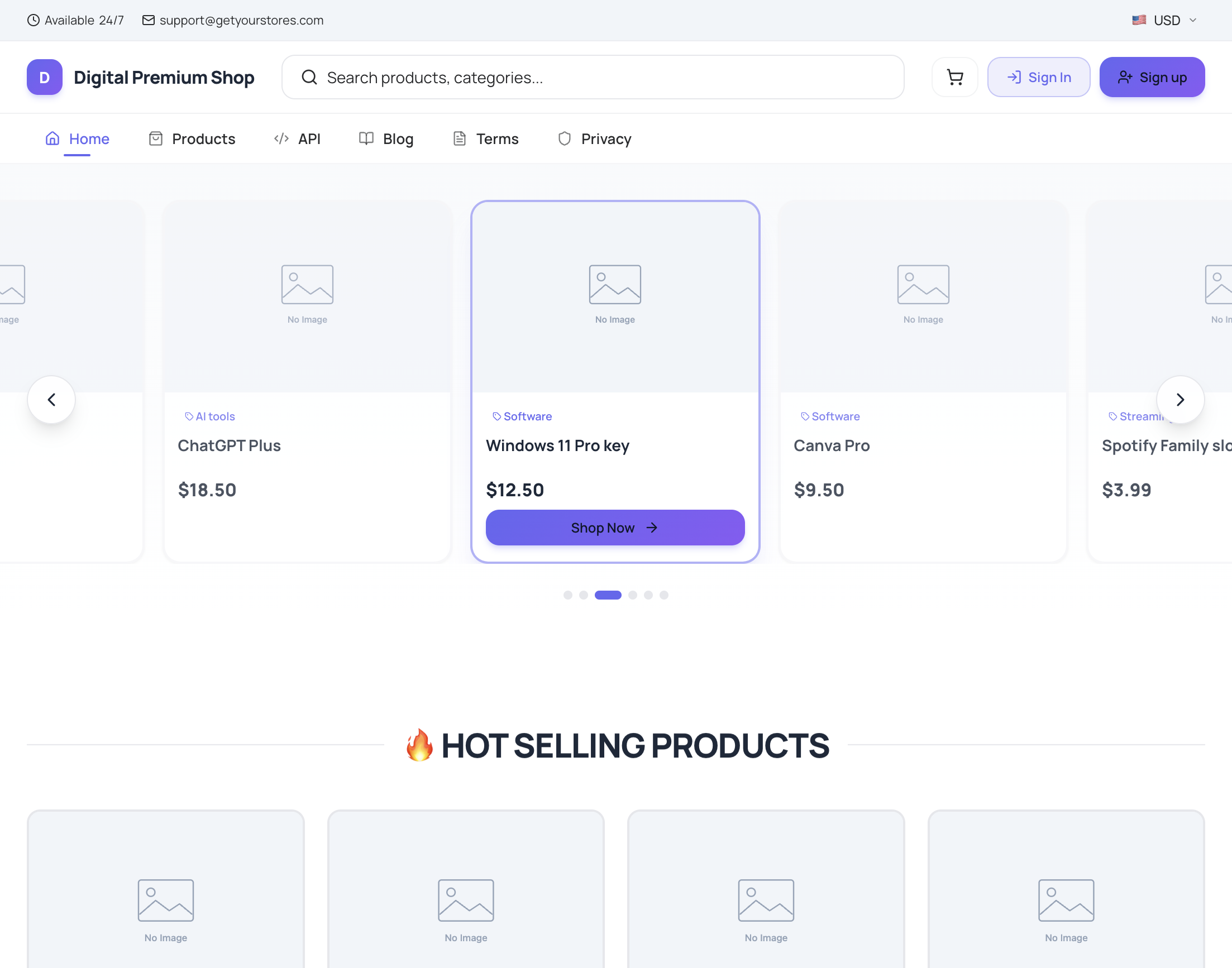Open third hot selling product thumbnail
This screenshot has width=1232, height=968.
766,890
